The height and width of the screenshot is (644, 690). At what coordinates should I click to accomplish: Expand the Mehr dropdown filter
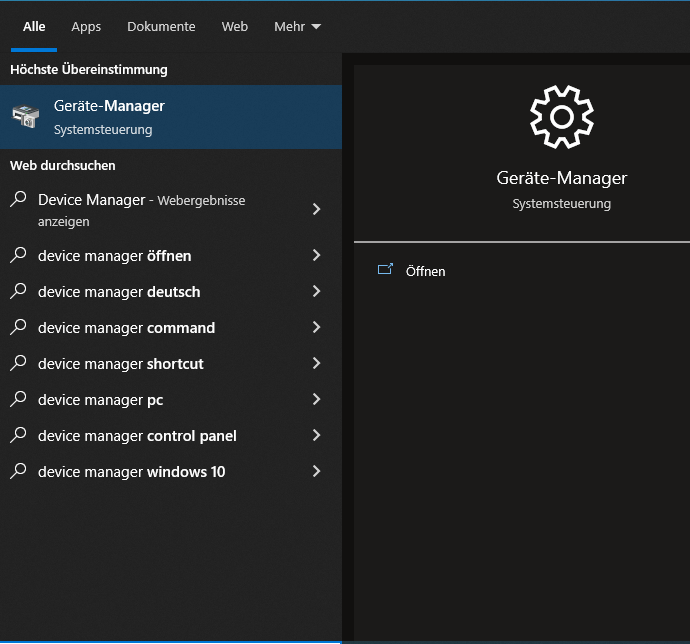297,27
